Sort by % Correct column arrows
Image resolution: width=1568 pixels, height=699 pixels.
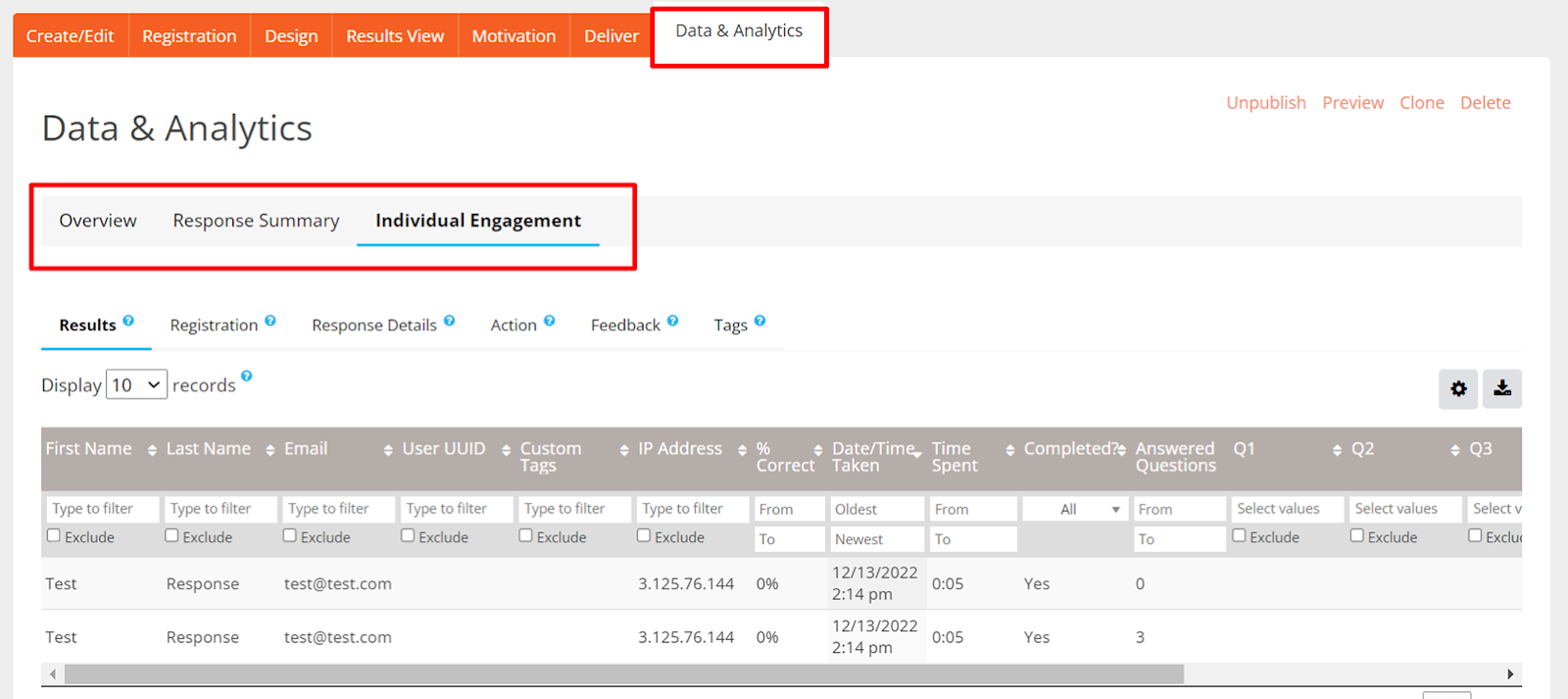[x=818, y=450]
